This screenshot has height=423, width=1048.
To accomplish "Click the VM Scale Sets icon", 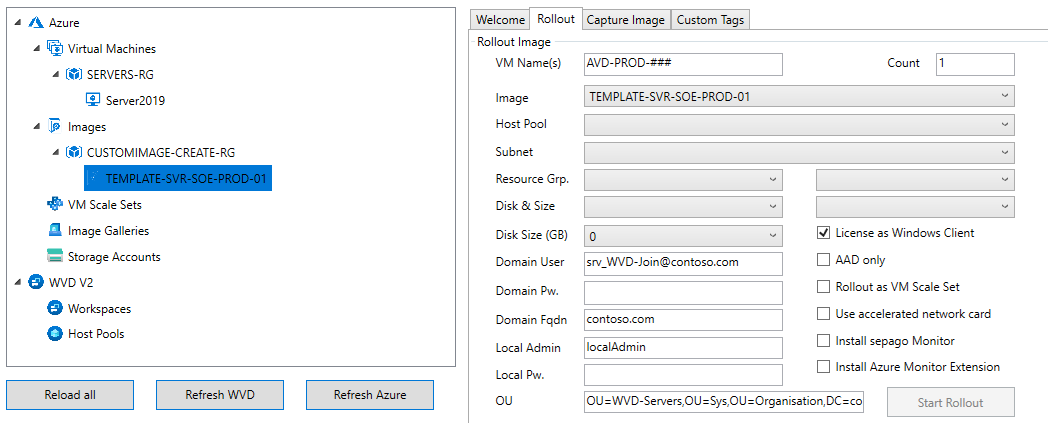I will coord(55,204).
